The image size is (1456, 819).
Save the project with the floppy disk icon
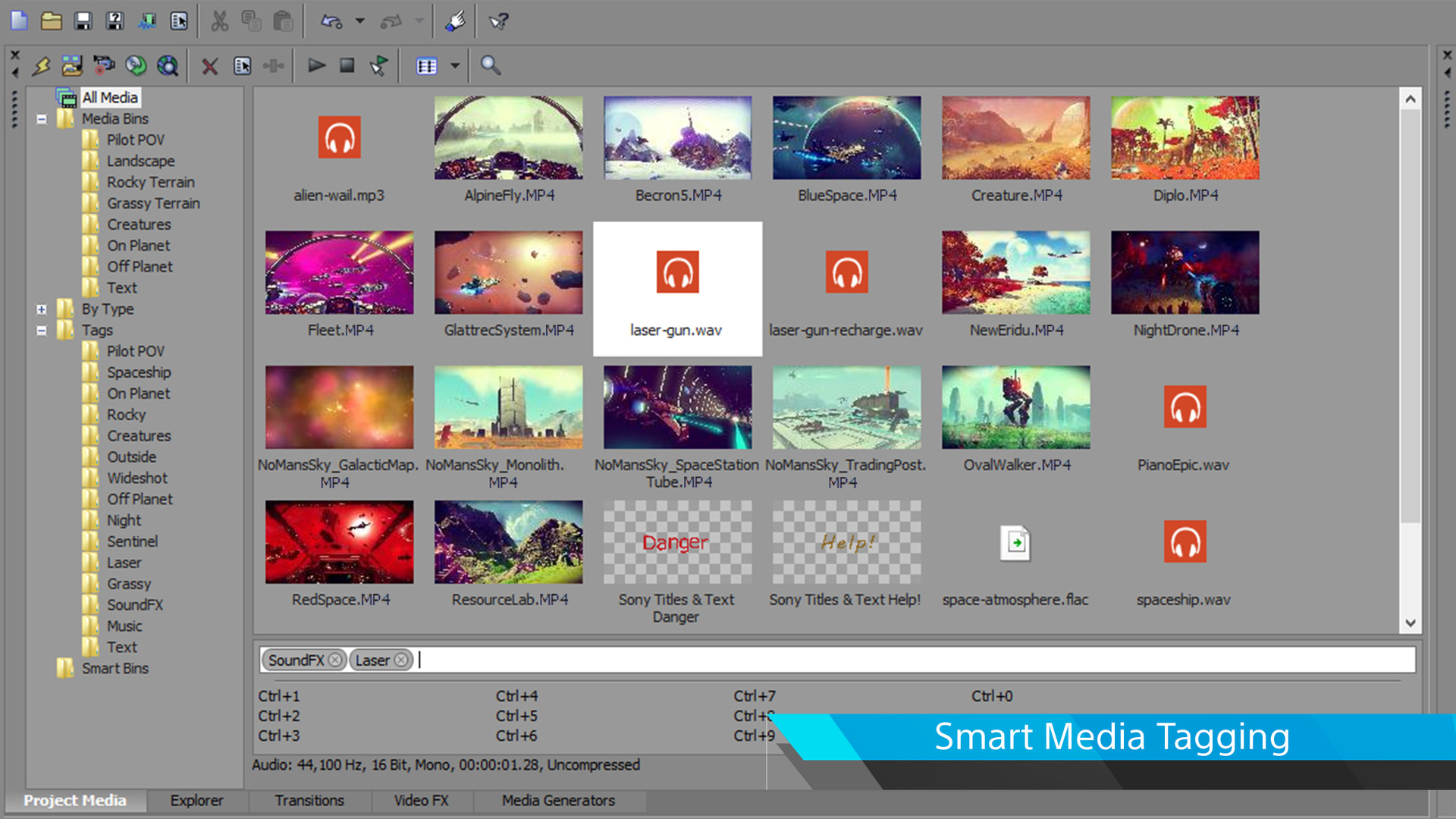[x=83, y=21]
